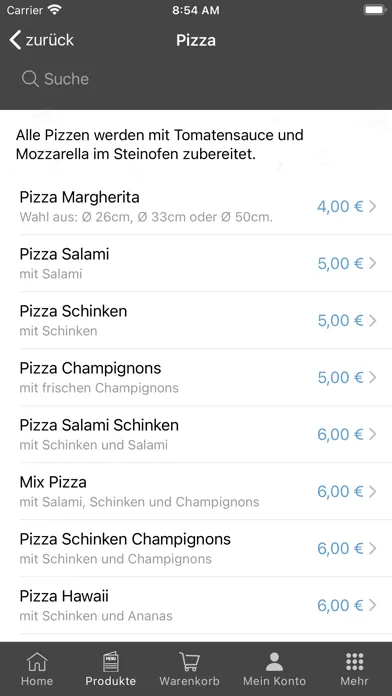The image size is (392, 696).
Task: Tap the Produkte menu icon
Action: [x=111, y=661]
